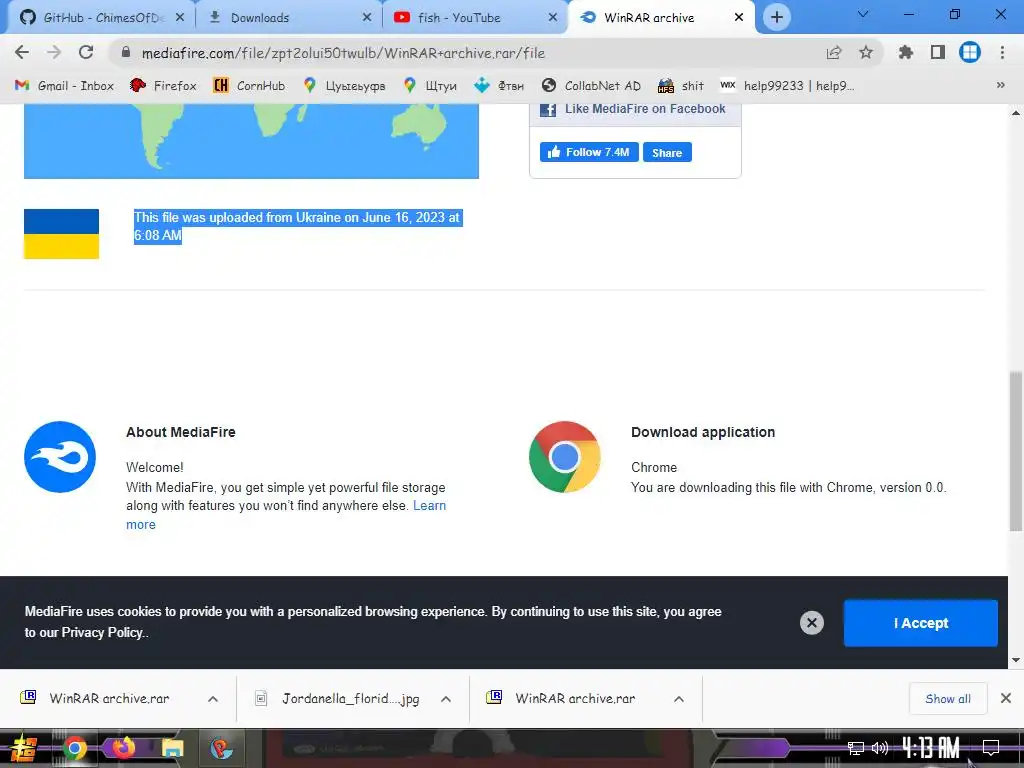1024x768 pixels.
Task: Close the fish - YouTube tab
Action: [x=553, y=17]
